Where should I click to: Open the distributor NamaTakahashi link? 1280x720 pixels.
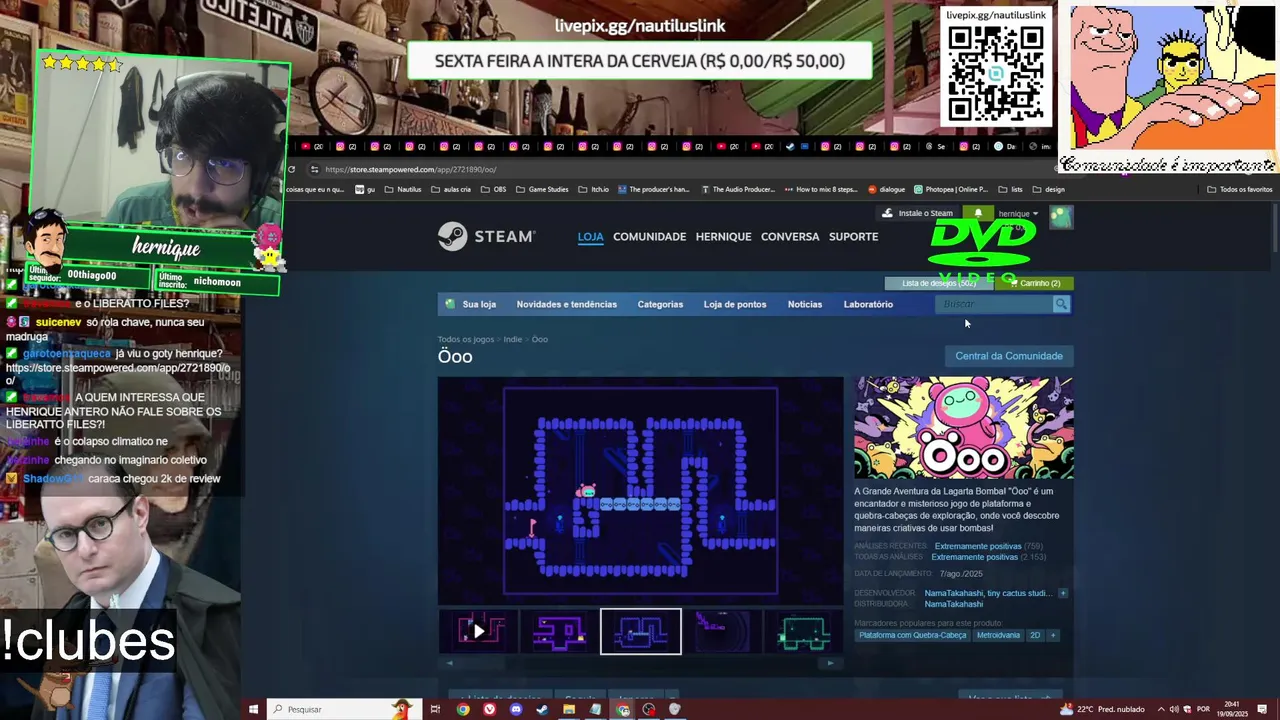[x=953, y=604]
